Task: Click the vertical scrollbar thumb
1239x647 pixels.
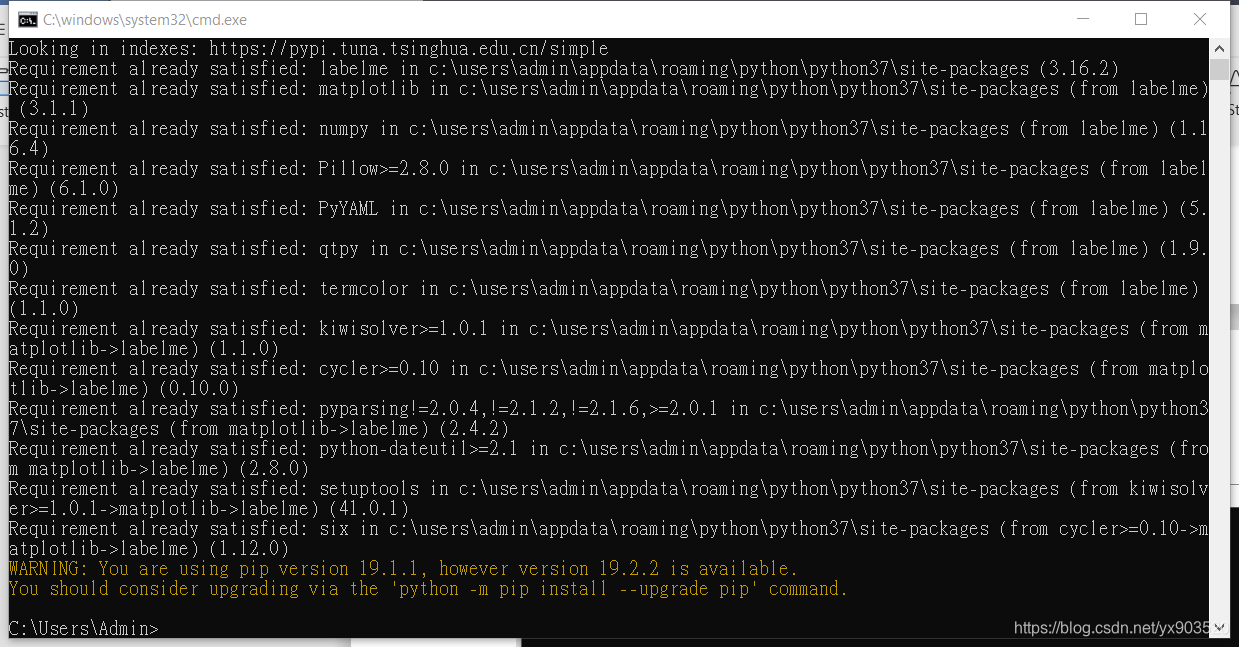Action: point(1219,69)
